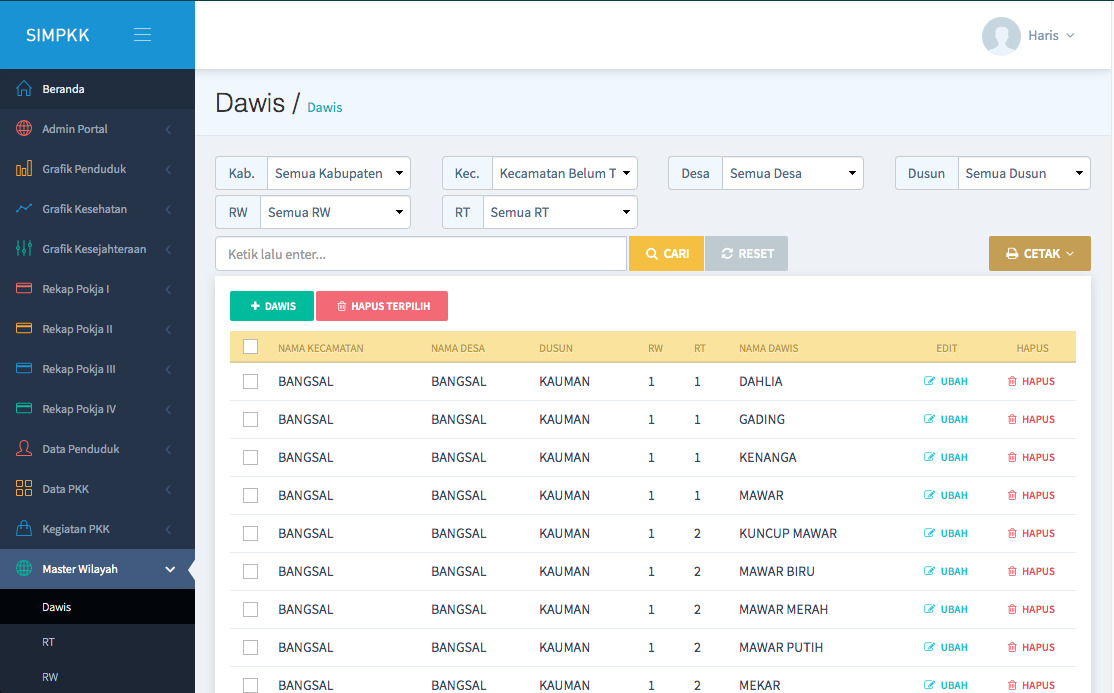Click the Data PKK grid icon
This screenshot has width=1114, height=693.
point(24,489)
